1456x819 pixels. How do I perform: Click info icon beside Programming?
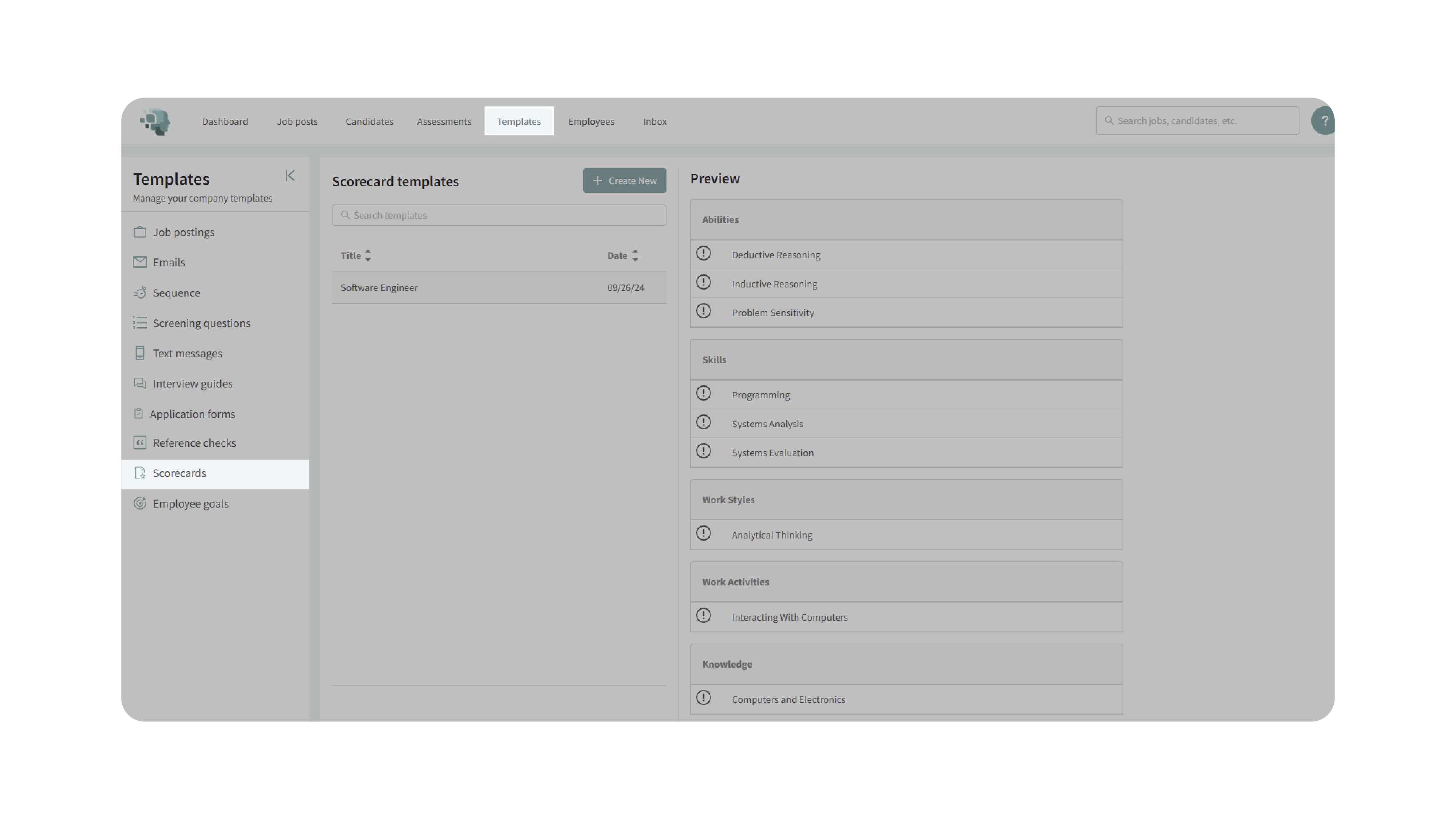click(x=703, y=394)
